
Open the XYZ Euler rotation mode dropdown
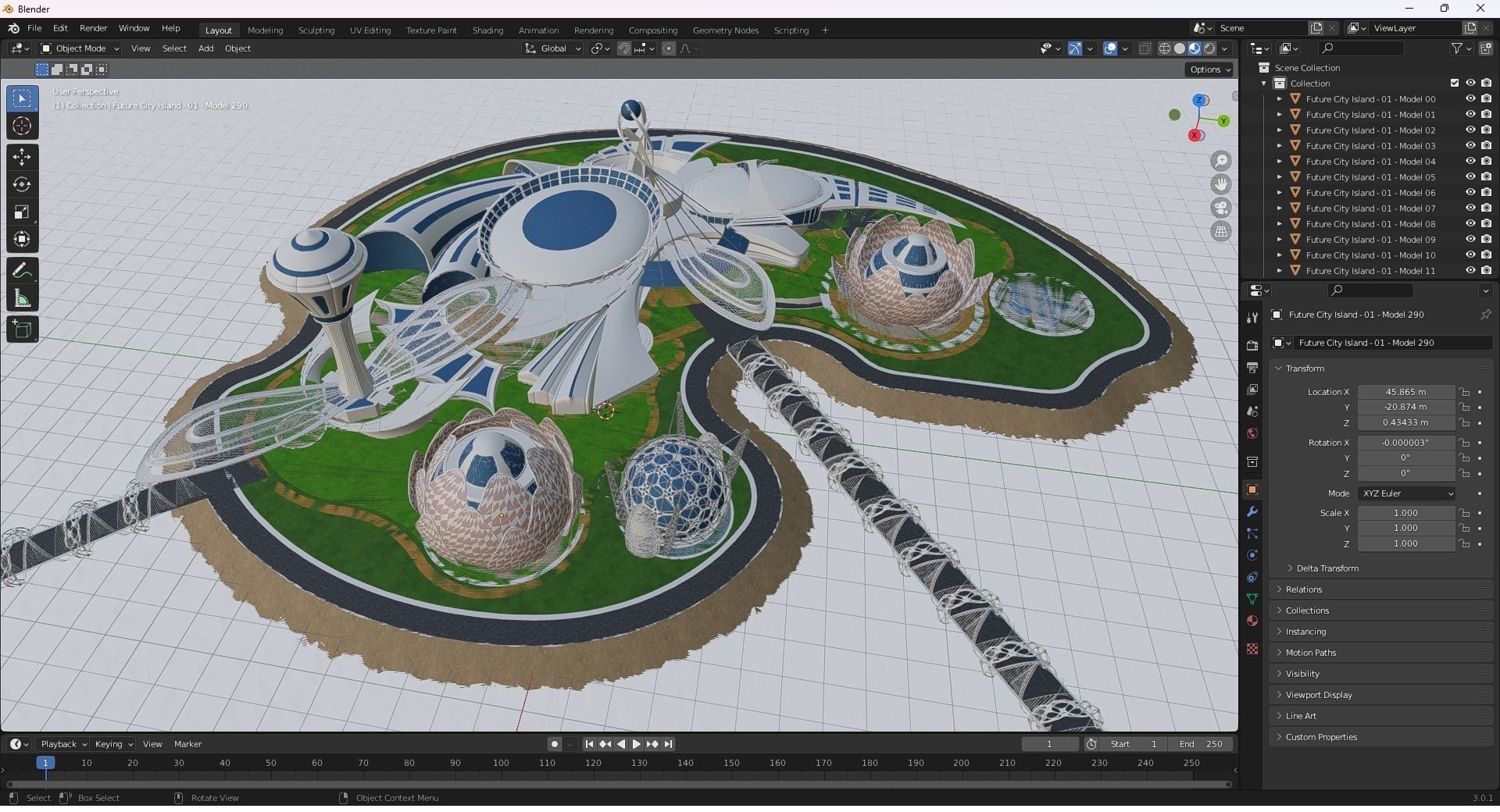(x=1407, y=493)
